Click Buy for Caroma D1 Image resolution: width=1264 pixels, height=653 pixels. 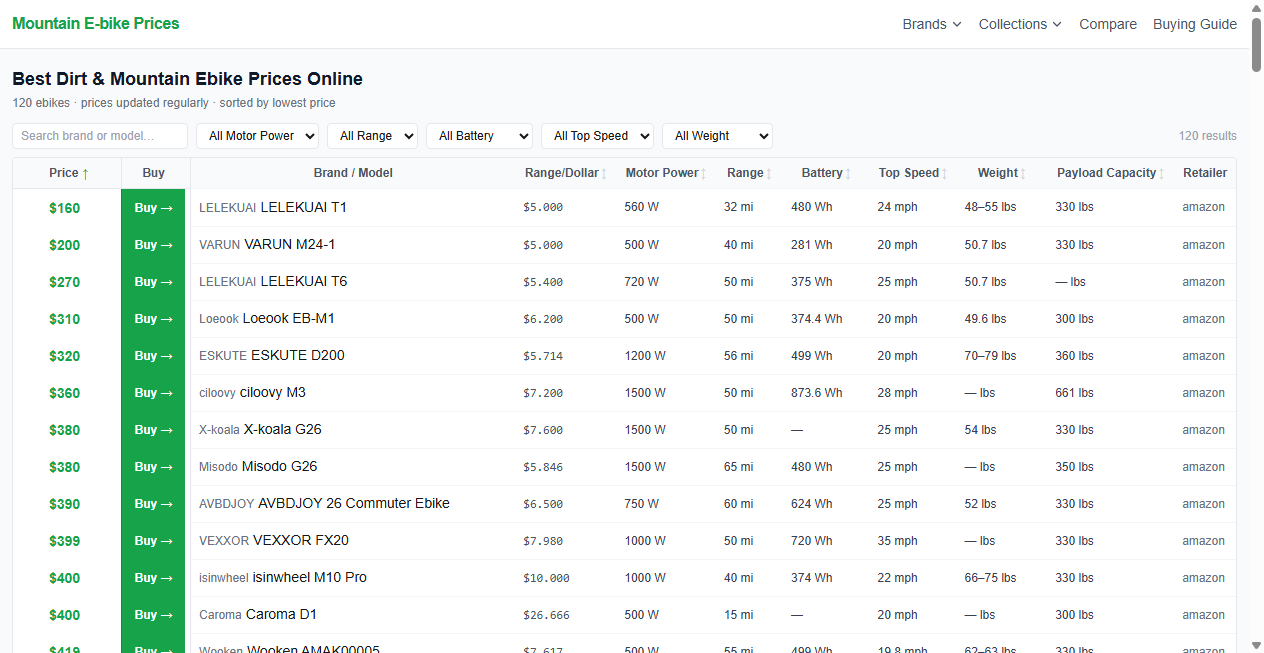coord(153,615)
